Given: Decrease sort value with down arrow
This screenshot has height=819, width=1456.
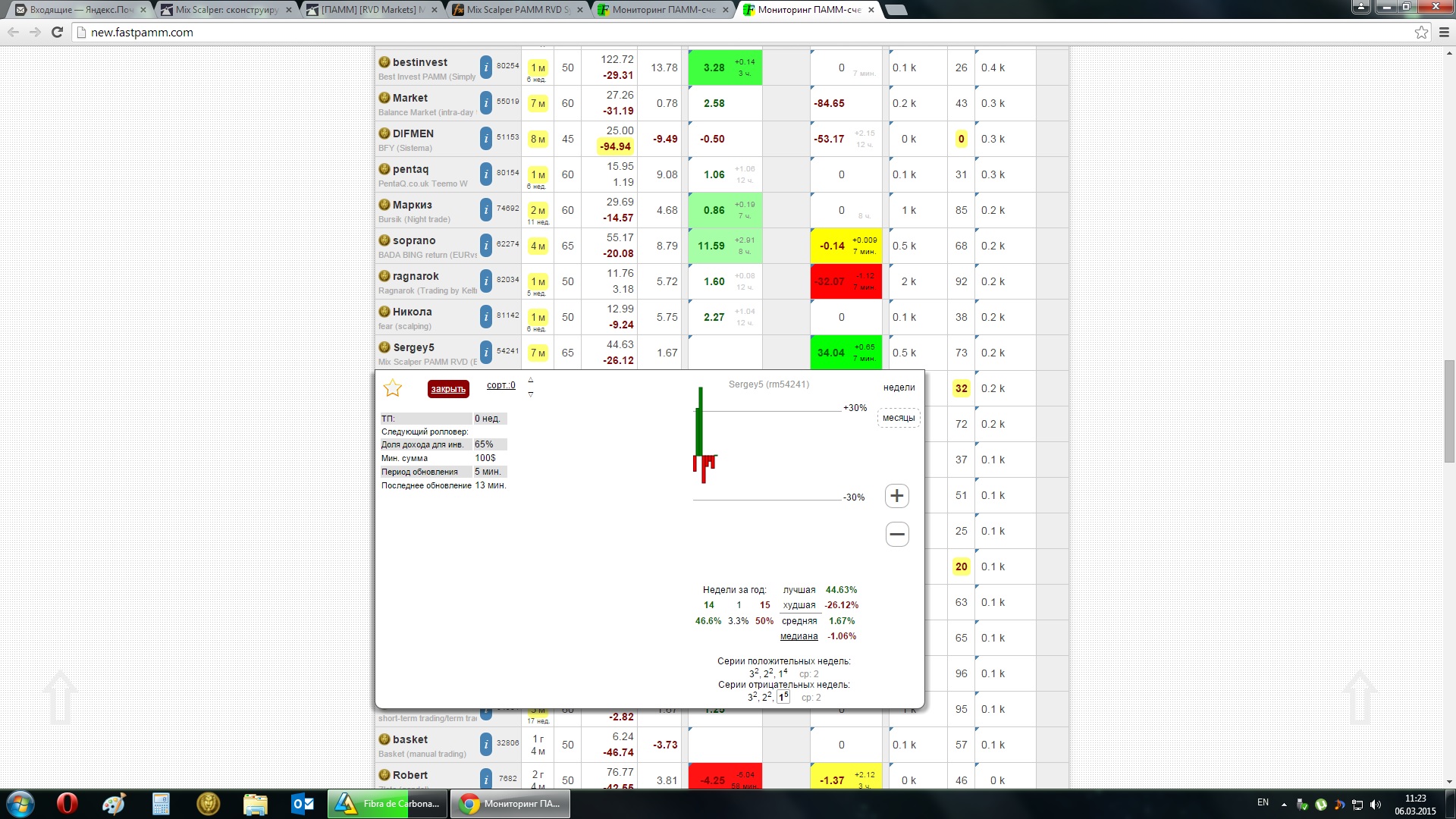Looking at the screenshot, I should 531,394.
